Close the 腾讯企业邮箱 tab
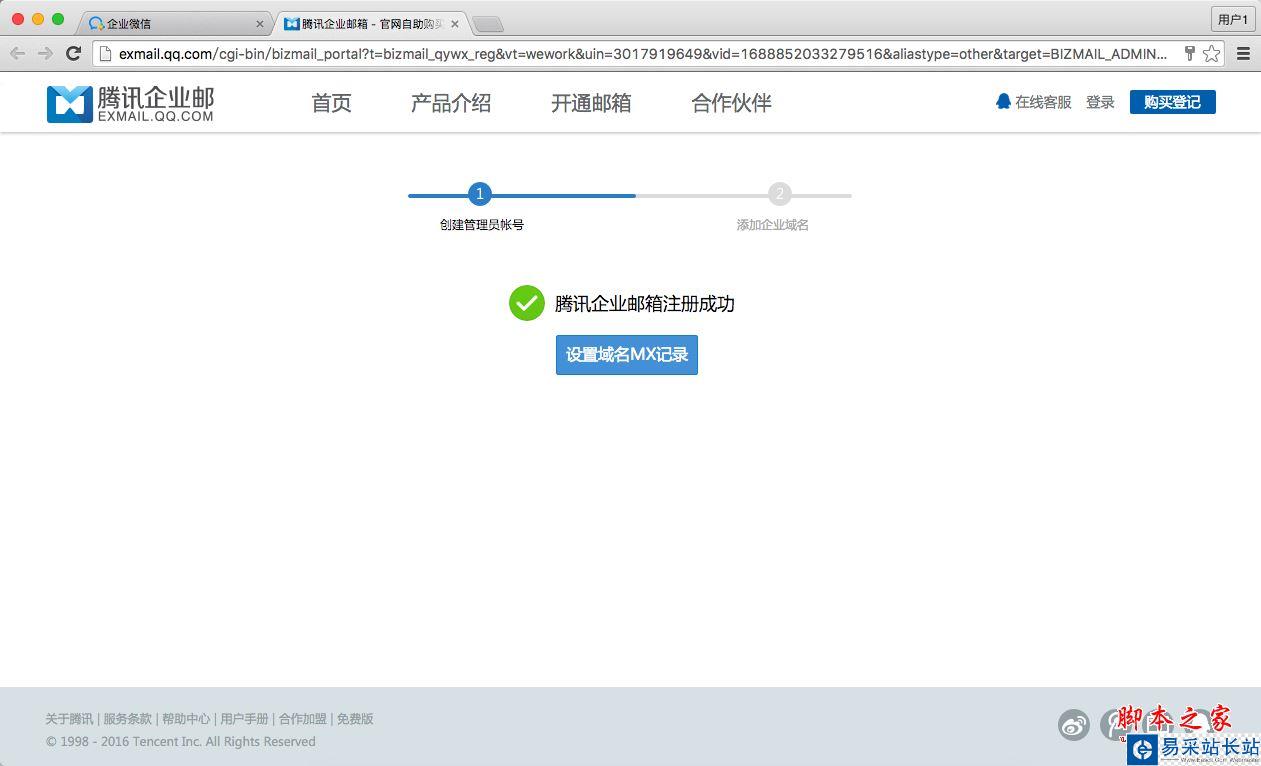This screenshot has height=766, width=1261. [x=455, y=23]
